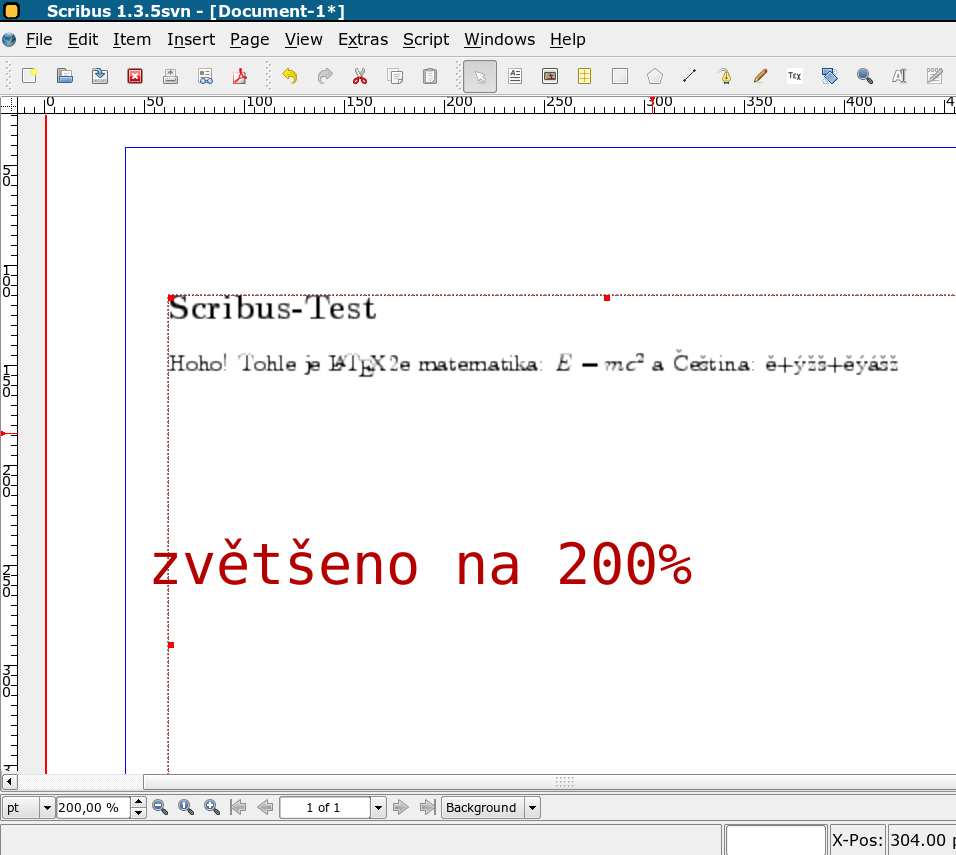
Task: Select the TeX render frame tool
Action: (794, 76)
